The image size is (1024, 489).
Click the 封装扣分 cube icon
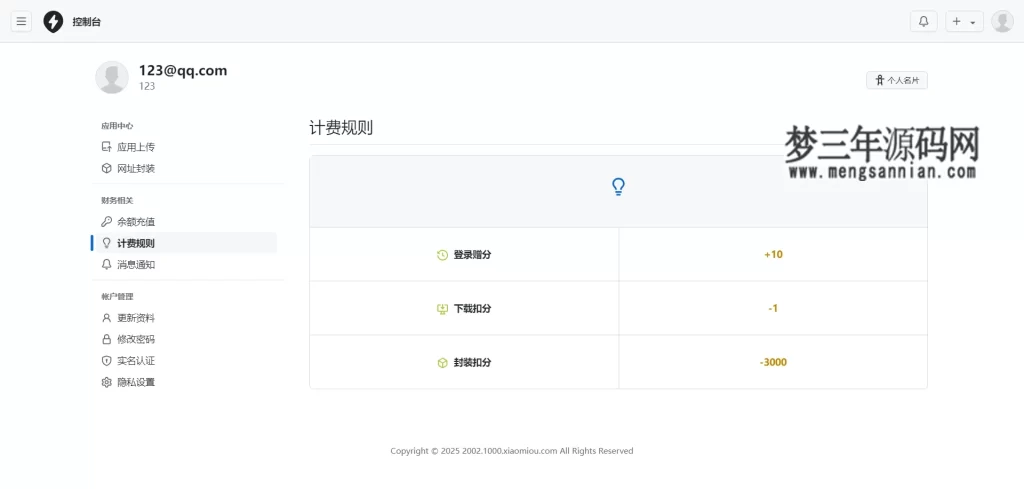[x=442, y=363]
